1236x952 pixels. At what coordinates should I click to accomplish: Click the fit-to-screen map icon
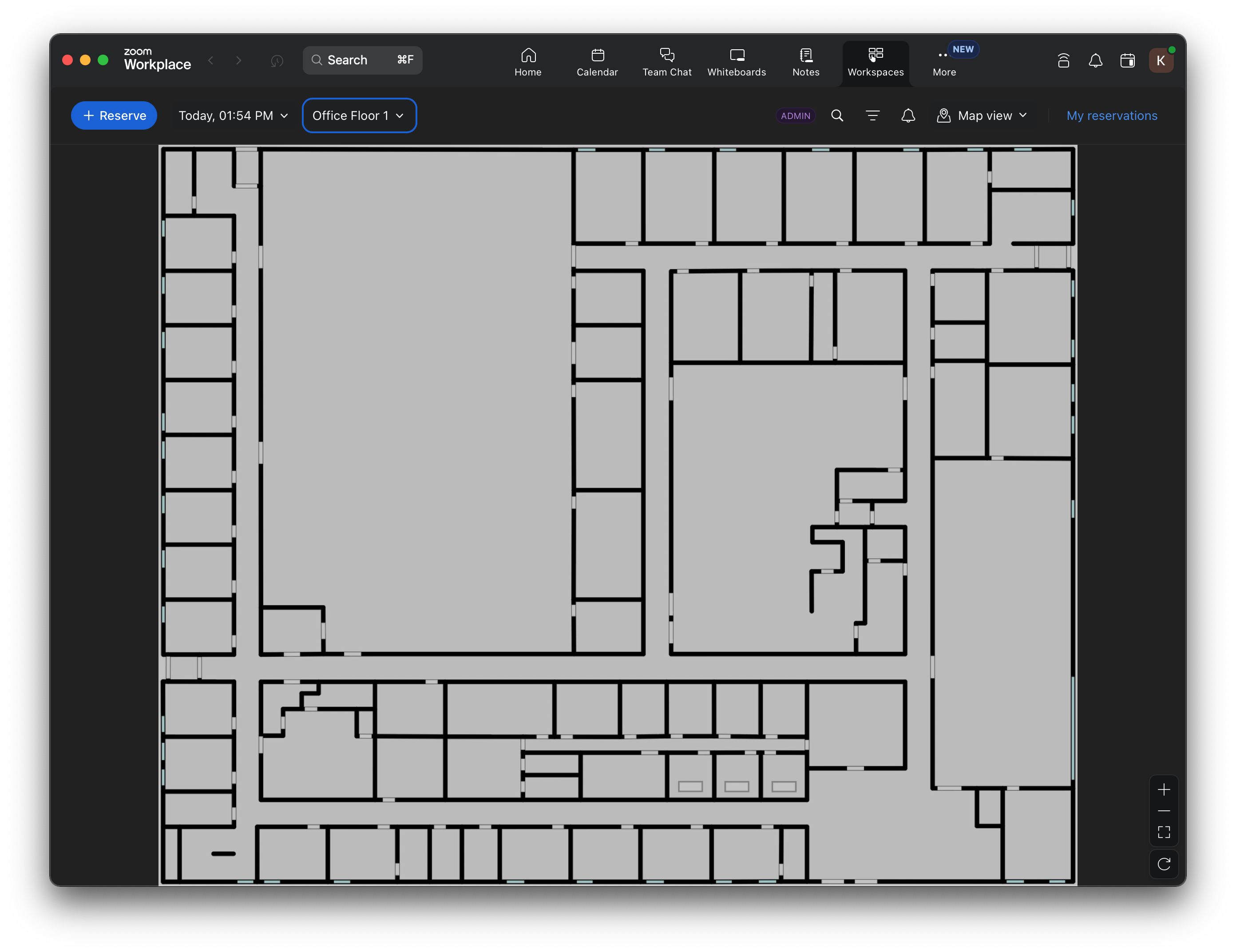(x=1164, y=831)
